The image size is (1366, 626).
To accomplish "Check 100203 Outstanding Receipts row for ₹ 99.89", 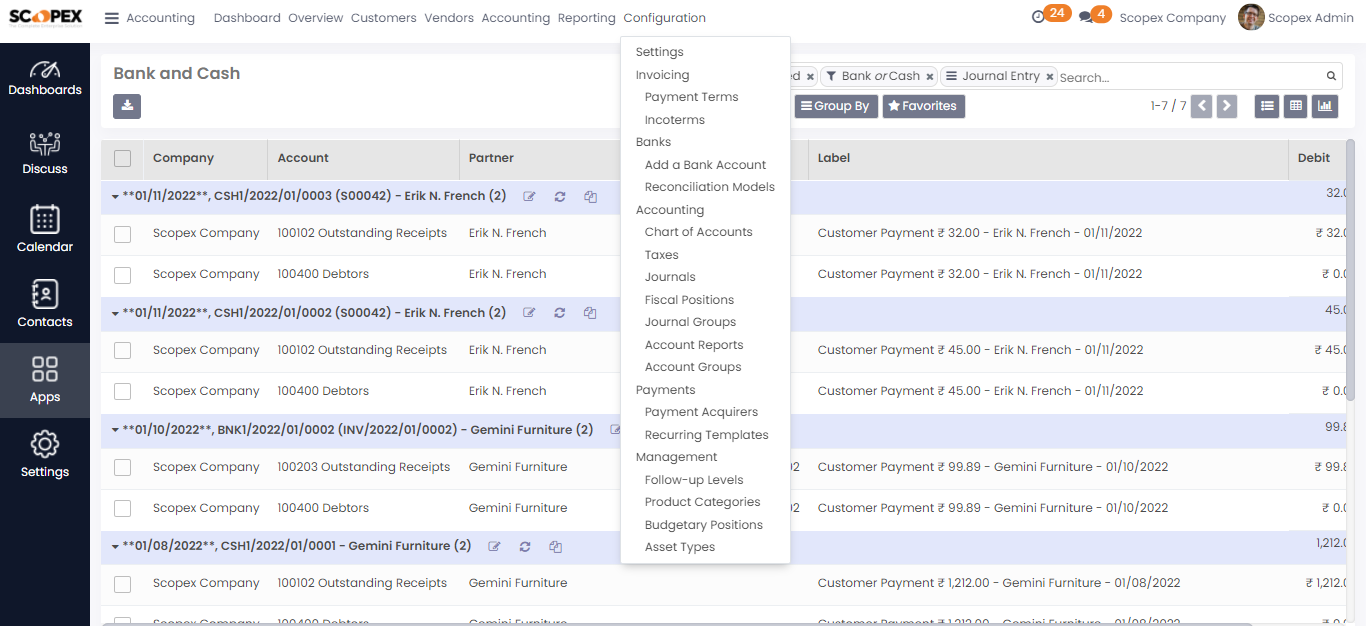I will click(x=122, y=468).
